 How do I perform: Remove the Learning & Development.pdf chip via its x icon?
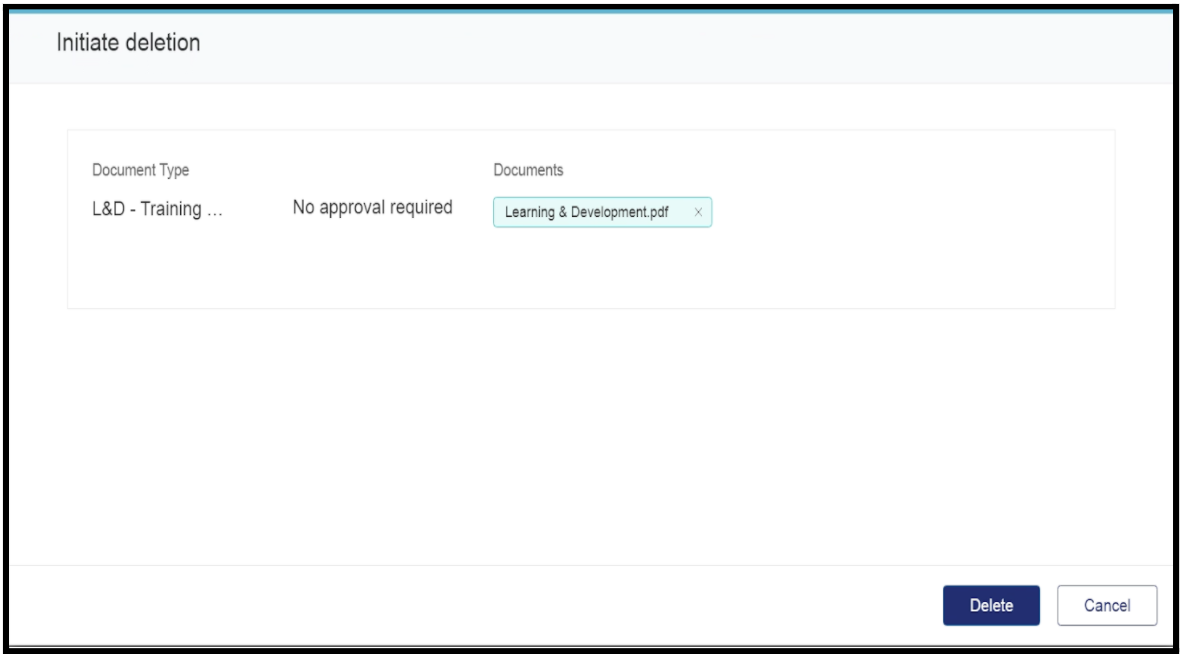[x=697, y=212]
